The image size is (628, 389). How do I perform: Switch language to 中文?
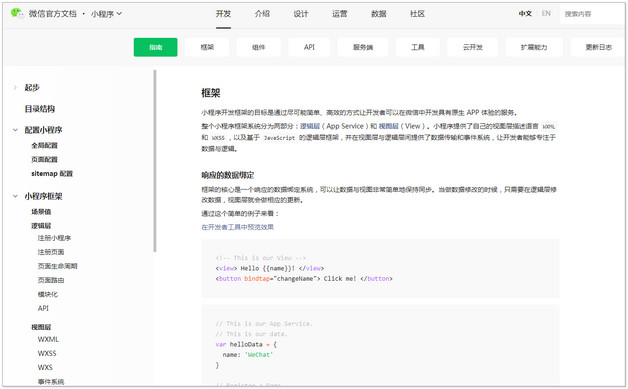click(x=525, y=14)
